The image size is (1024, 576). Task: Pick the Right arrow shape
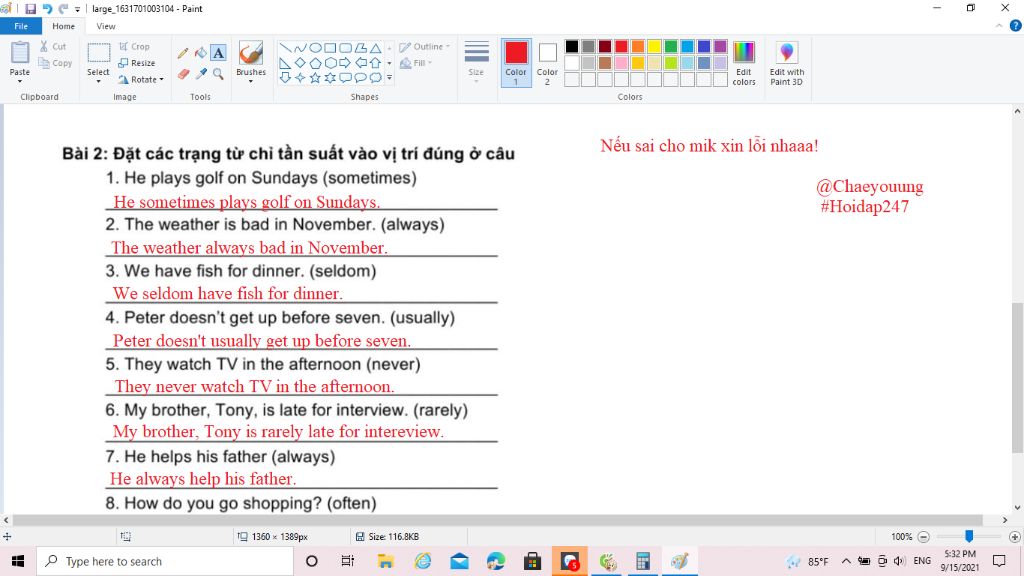[345, 63]
